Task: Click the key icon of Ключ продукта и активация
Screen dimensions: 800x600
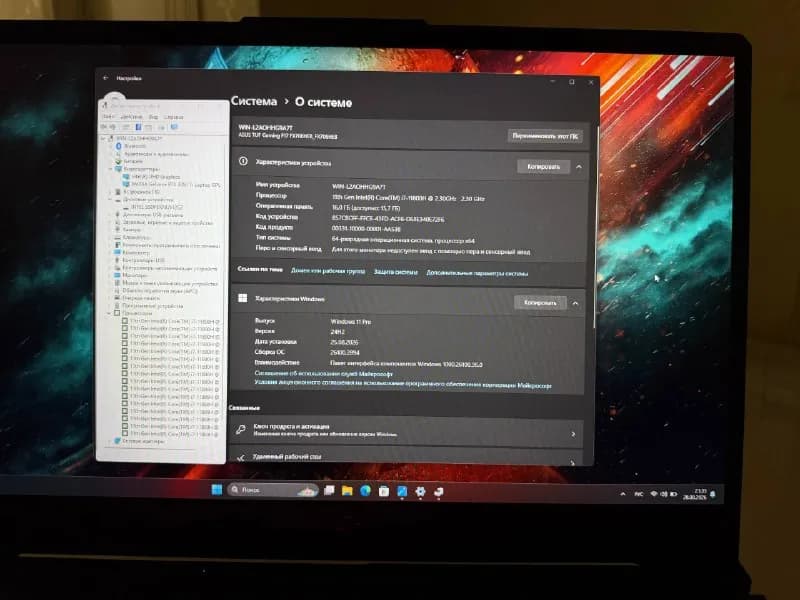Action: coord(240,430)
